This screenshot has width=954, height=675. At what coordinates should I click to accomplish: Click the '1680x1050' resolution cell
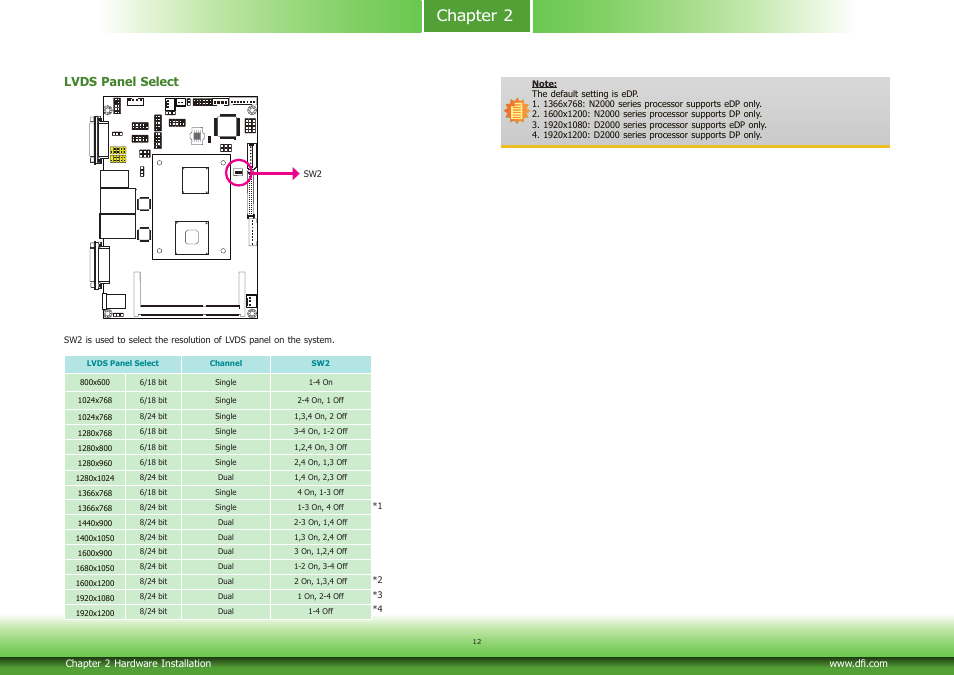pos(95,567)
